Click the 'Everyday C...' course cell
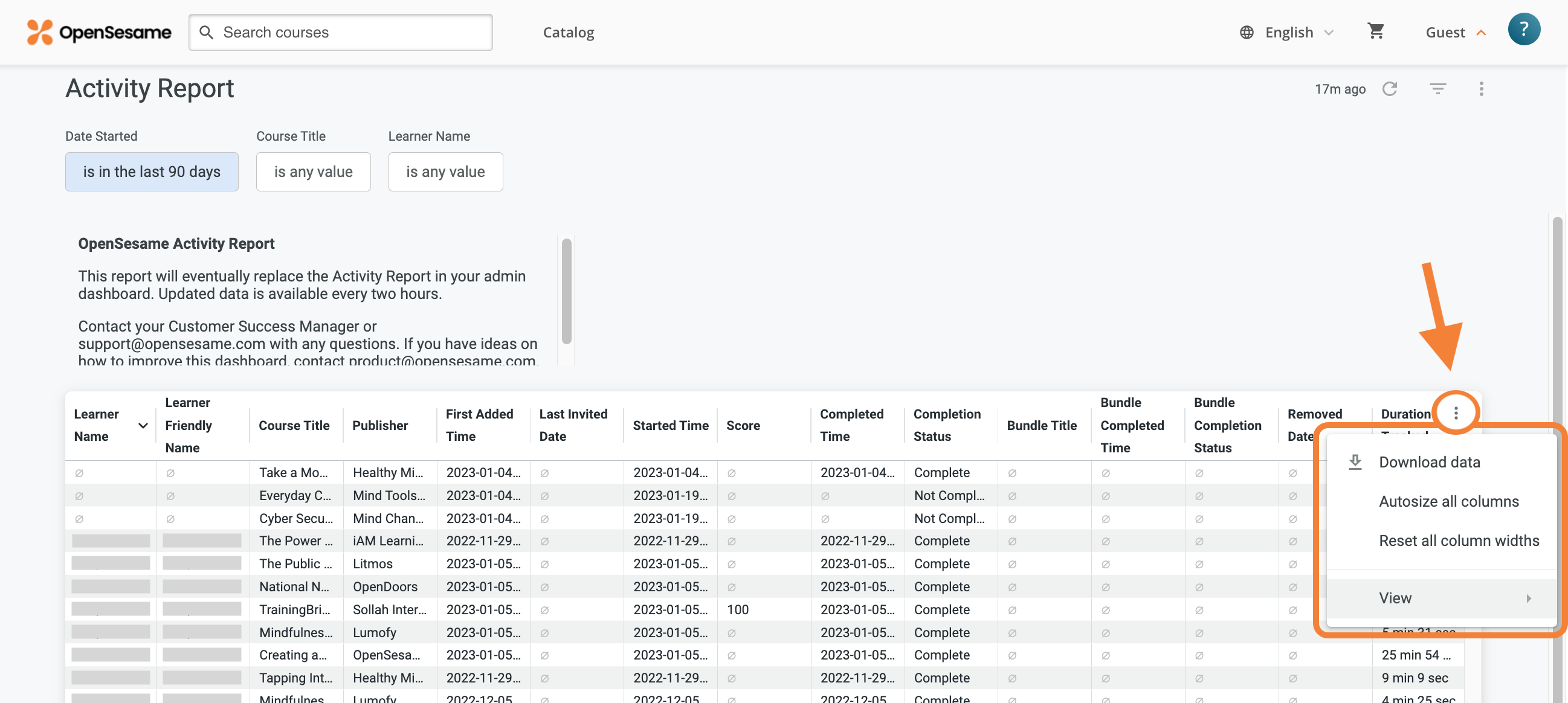Viewport: 1568px width, 703px height. tap(296, 495)
